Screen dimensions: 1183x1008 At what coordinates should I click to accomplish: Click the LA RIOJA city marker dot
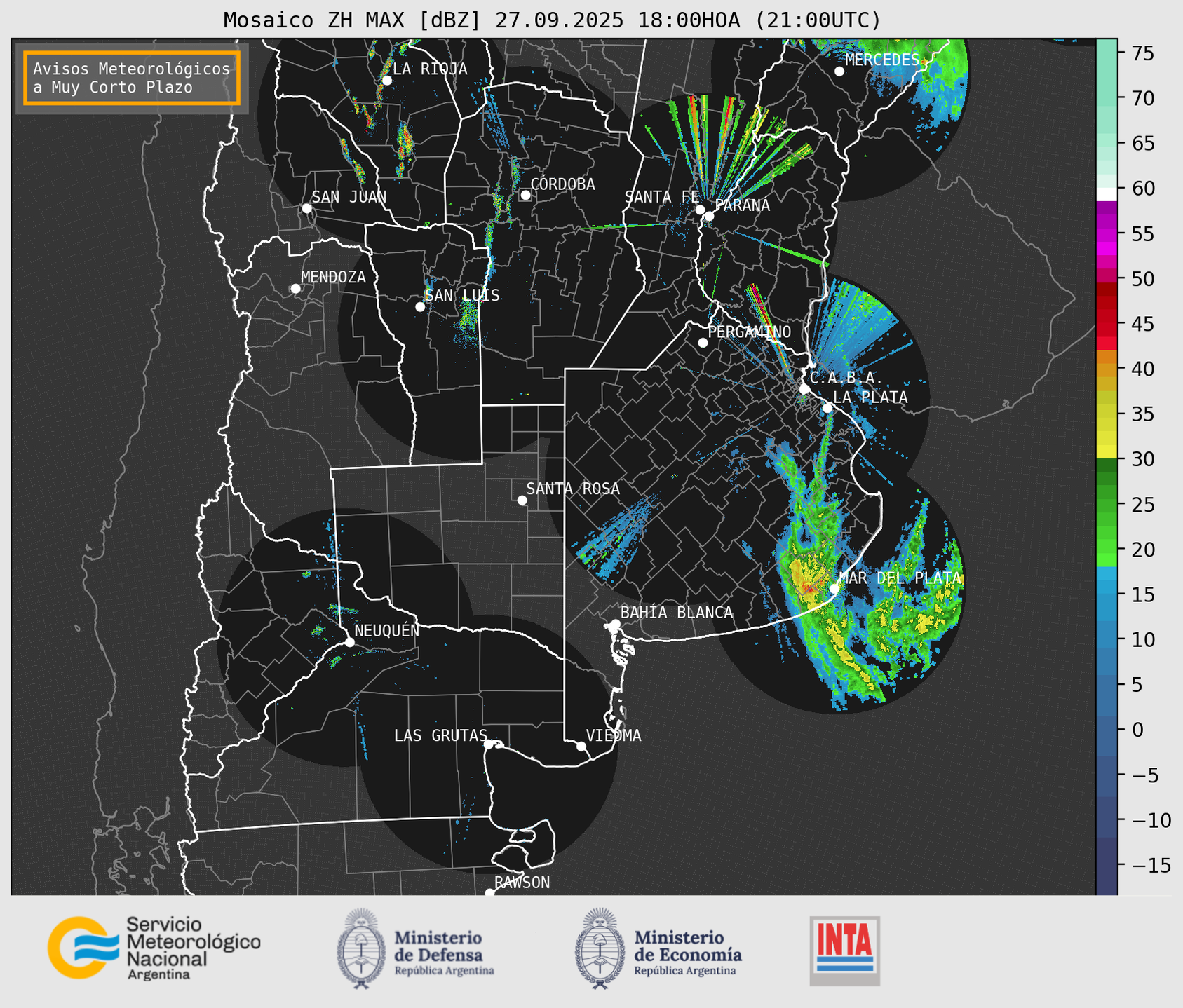pyautogui.click(x=386, y=81)
